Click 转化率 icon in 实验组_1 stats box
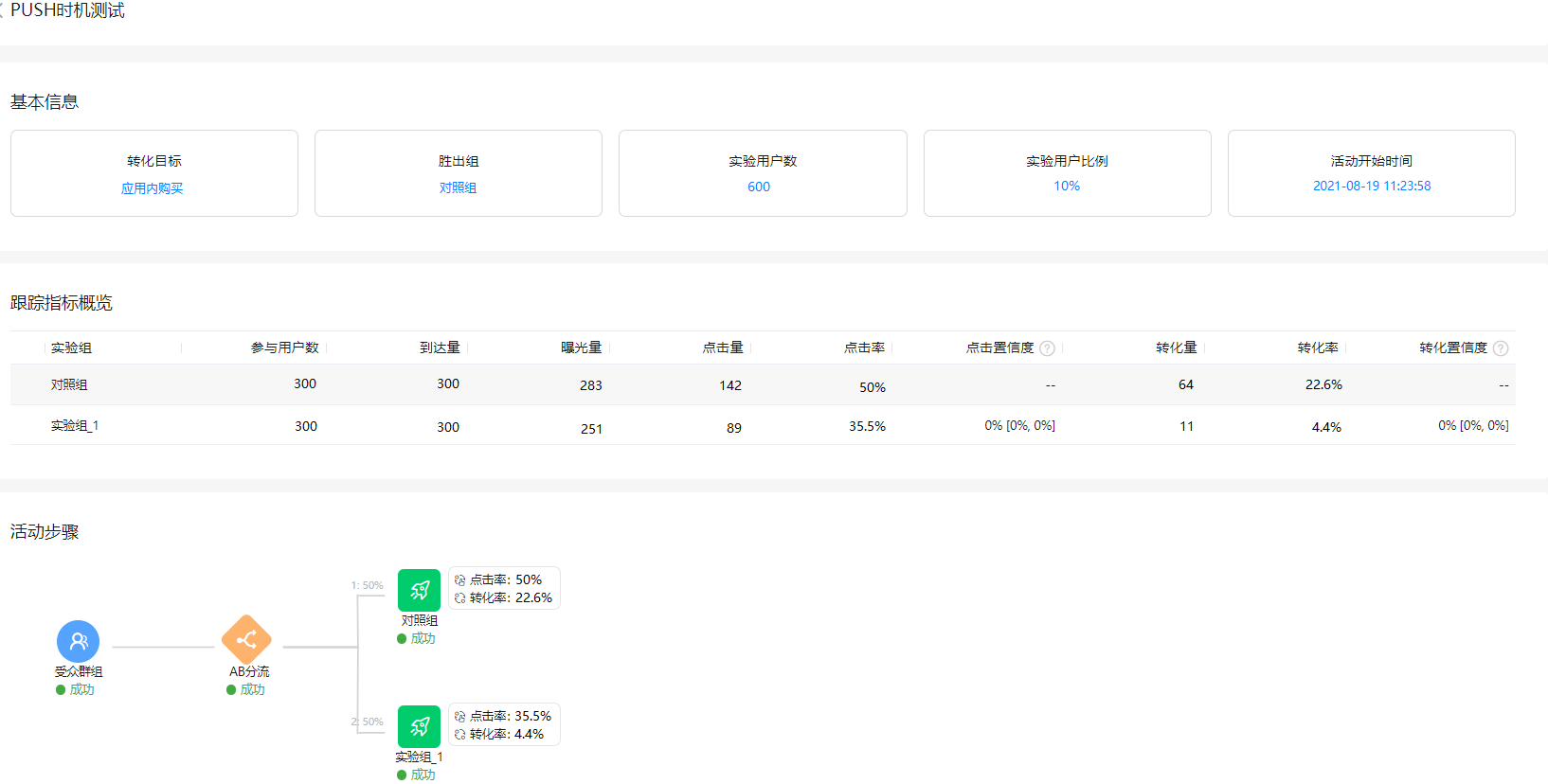This screenshot has width=1548, height=784. 460,735
